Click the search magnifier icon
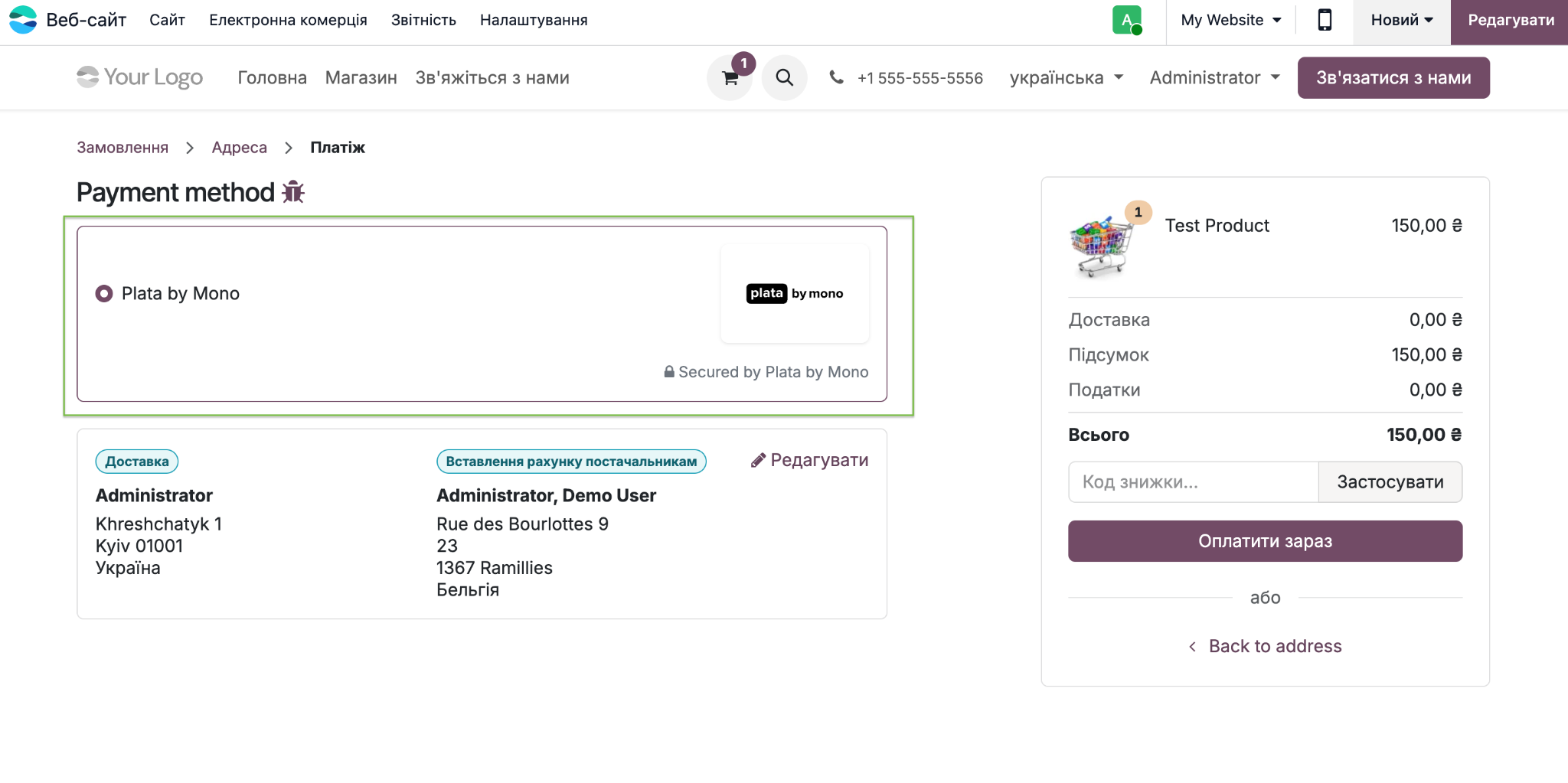1568x783 pixels. [x=784, y=77]
